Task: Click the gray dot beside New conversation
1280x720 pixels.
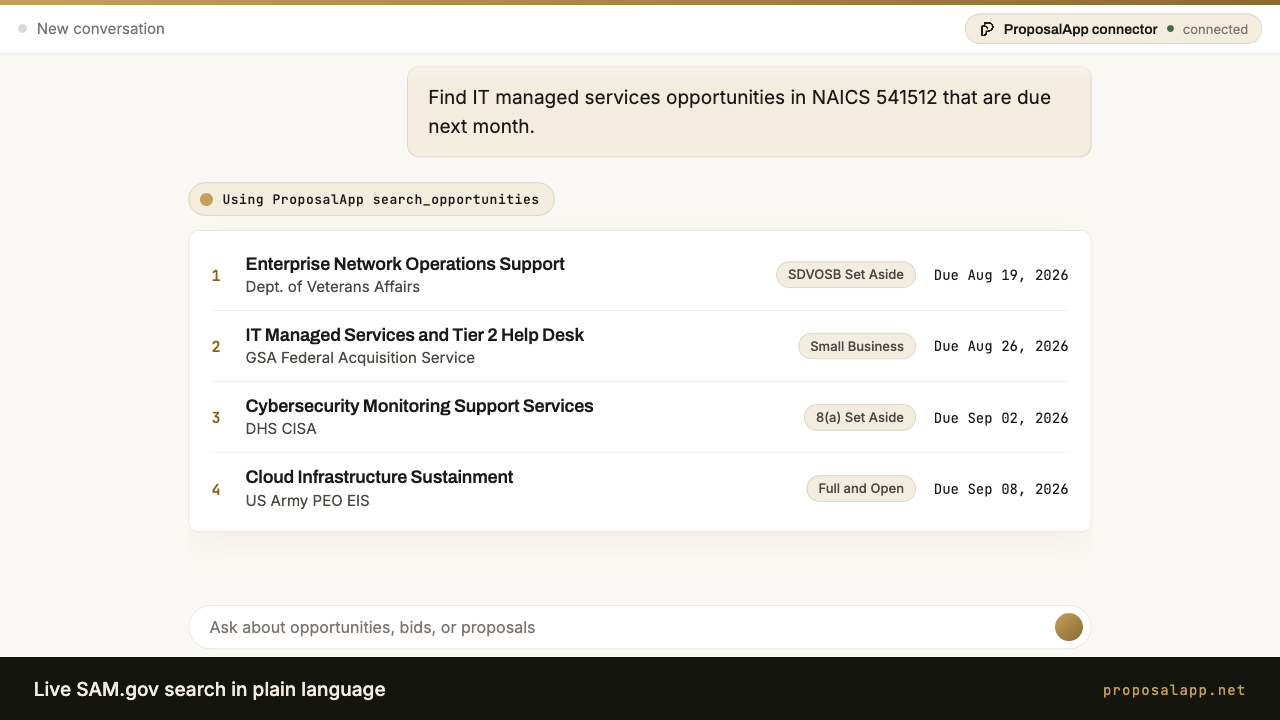Action: pos(22,29)
